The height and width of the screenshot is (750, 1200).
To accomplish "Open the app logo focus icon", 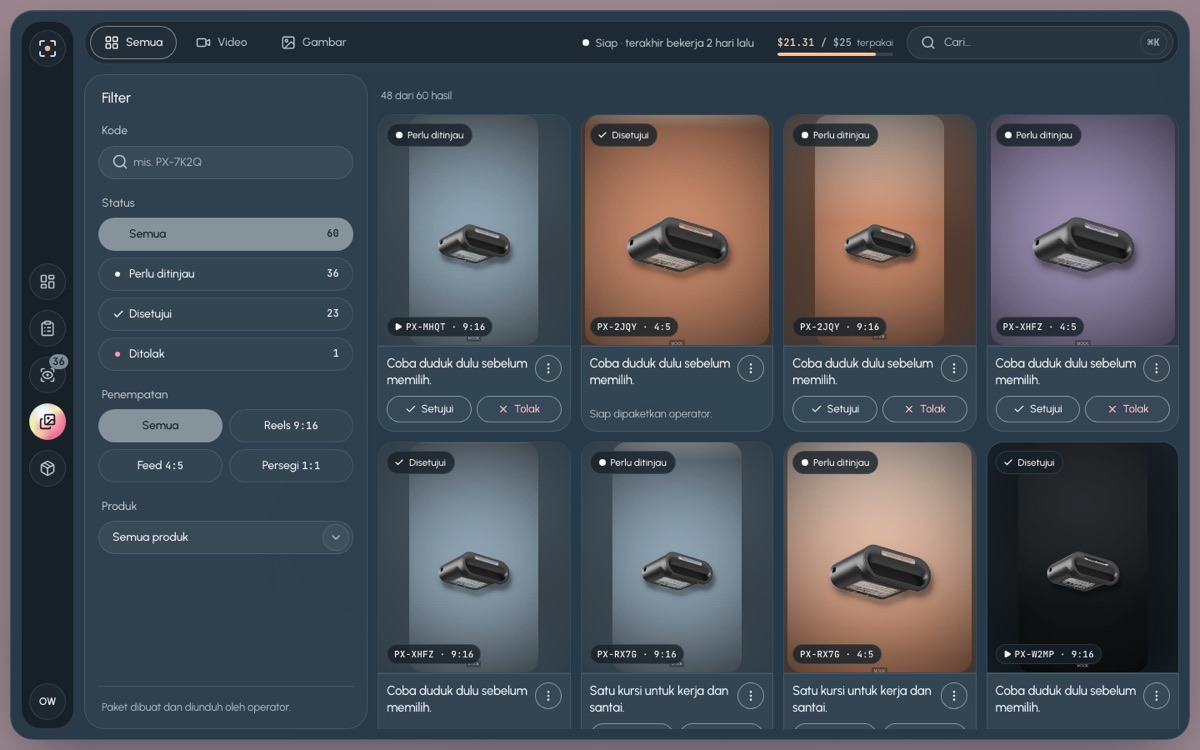I will point(47,48).
